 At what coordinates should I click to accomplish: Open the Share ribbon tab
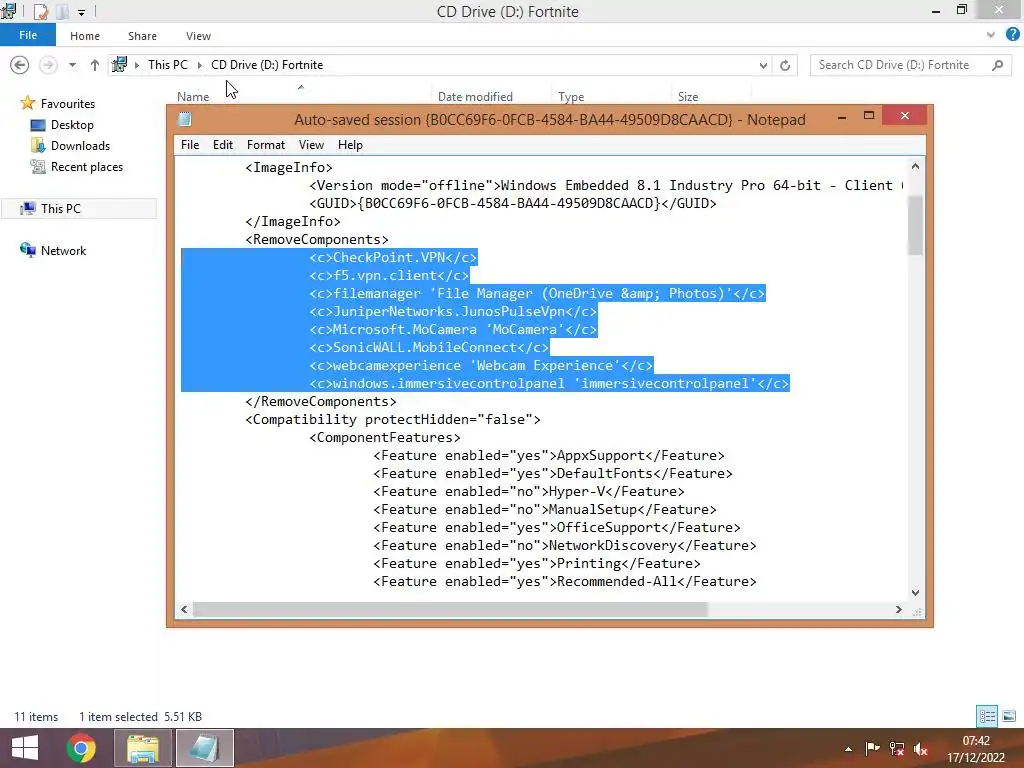[x=142, y=36]
